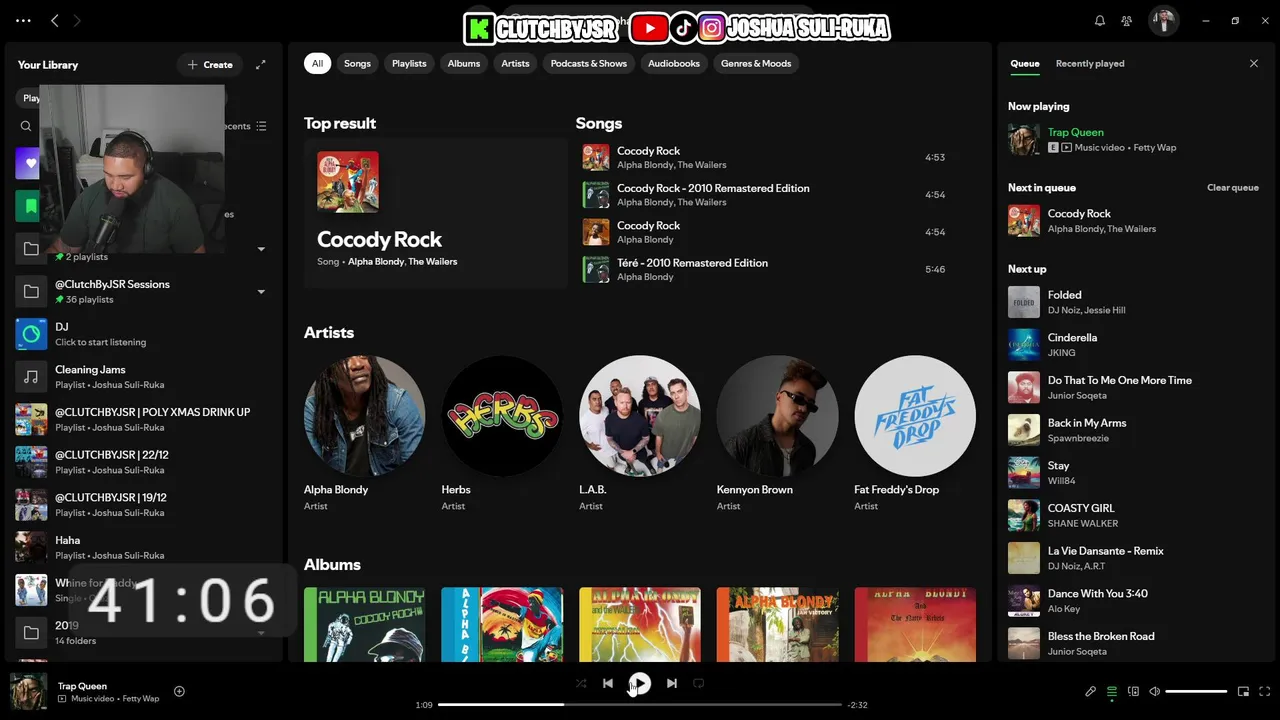Open the Kennyon Brown artist card
This screenshot has height=720, width=1280.
coord(777,433)
